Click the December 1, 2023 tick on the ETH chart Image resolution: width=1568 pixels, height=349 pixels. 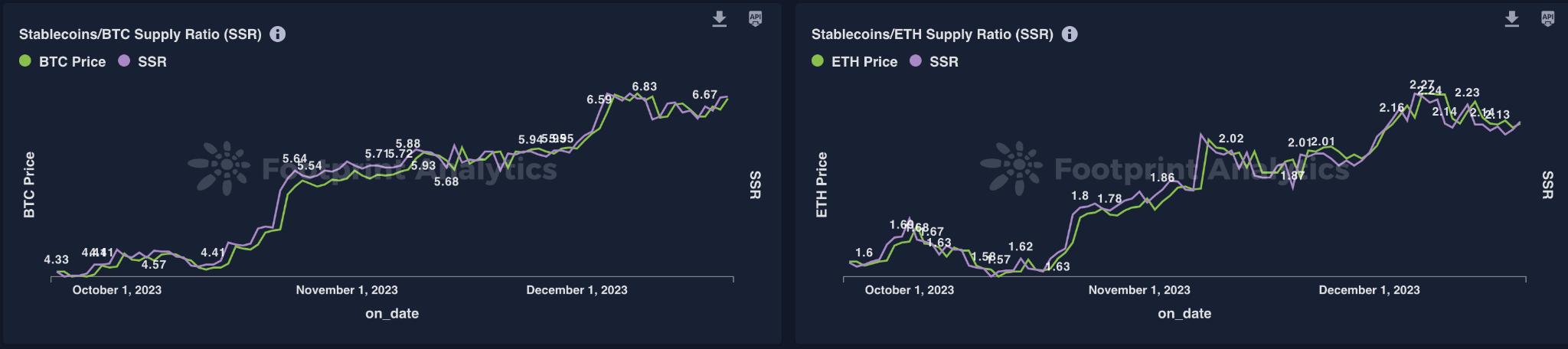click(x=1369, y=290)
